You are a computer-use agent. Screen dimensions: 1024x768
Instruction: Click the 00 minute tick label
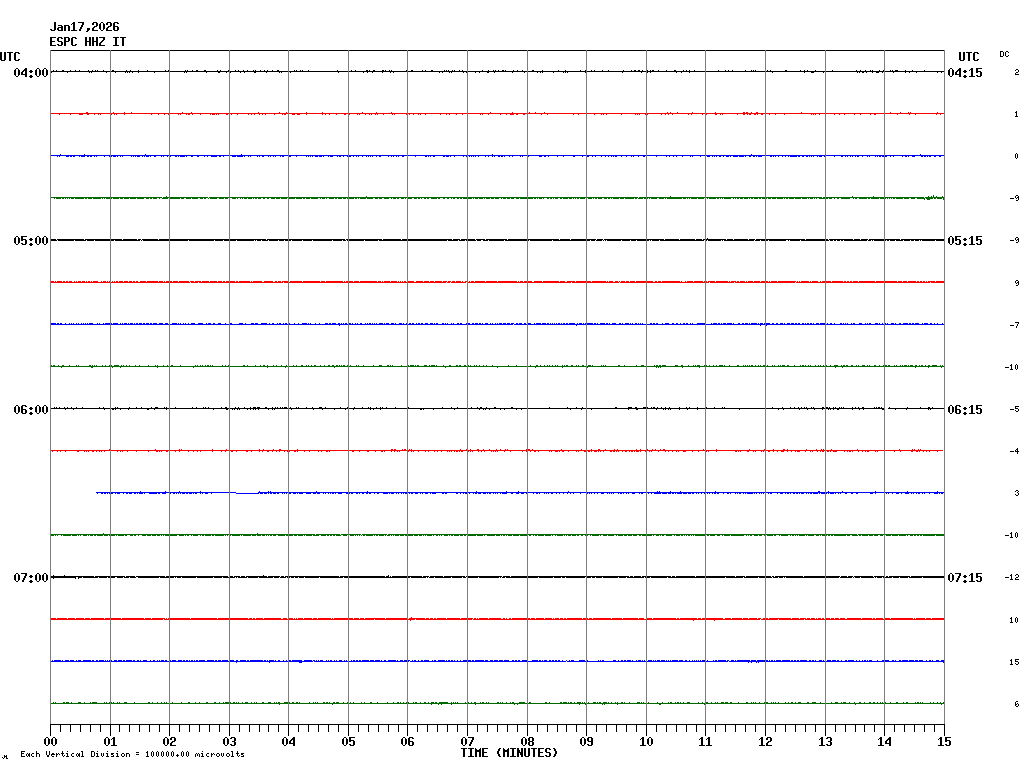tap(51, 742)
